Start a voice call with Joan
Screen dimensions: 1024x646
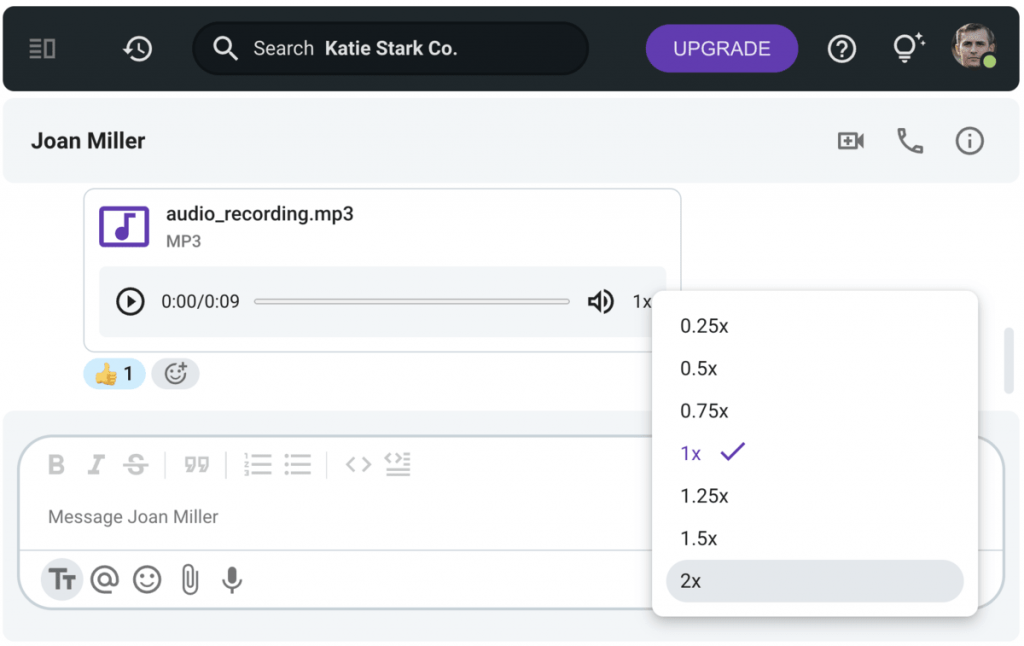pos(909,141)
